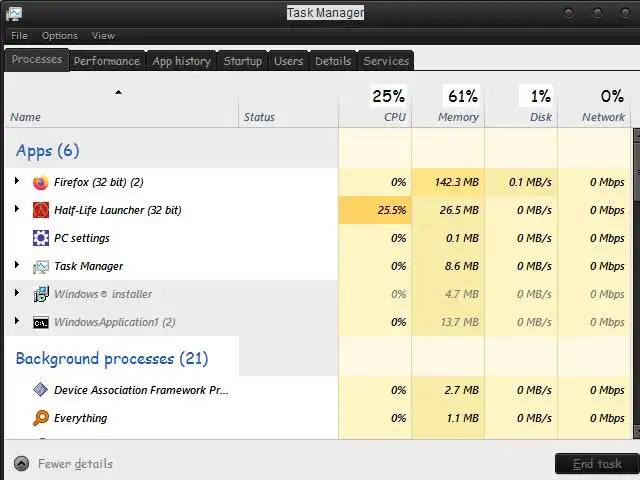Switch to the Startup tab
The height and width of the screenshot is (480, 640).
242,61
